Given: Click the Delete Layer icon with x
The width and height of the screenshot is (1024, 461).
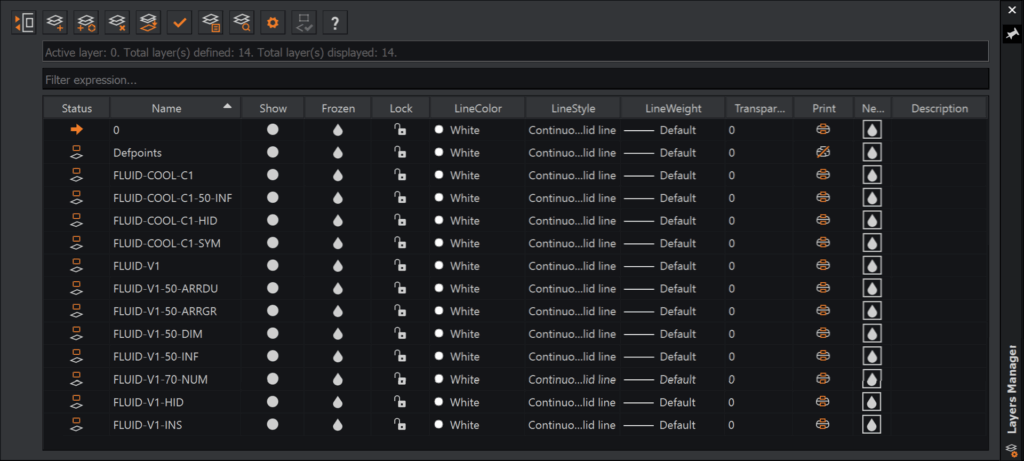Looking at the screenshot, I should point(118,21).
